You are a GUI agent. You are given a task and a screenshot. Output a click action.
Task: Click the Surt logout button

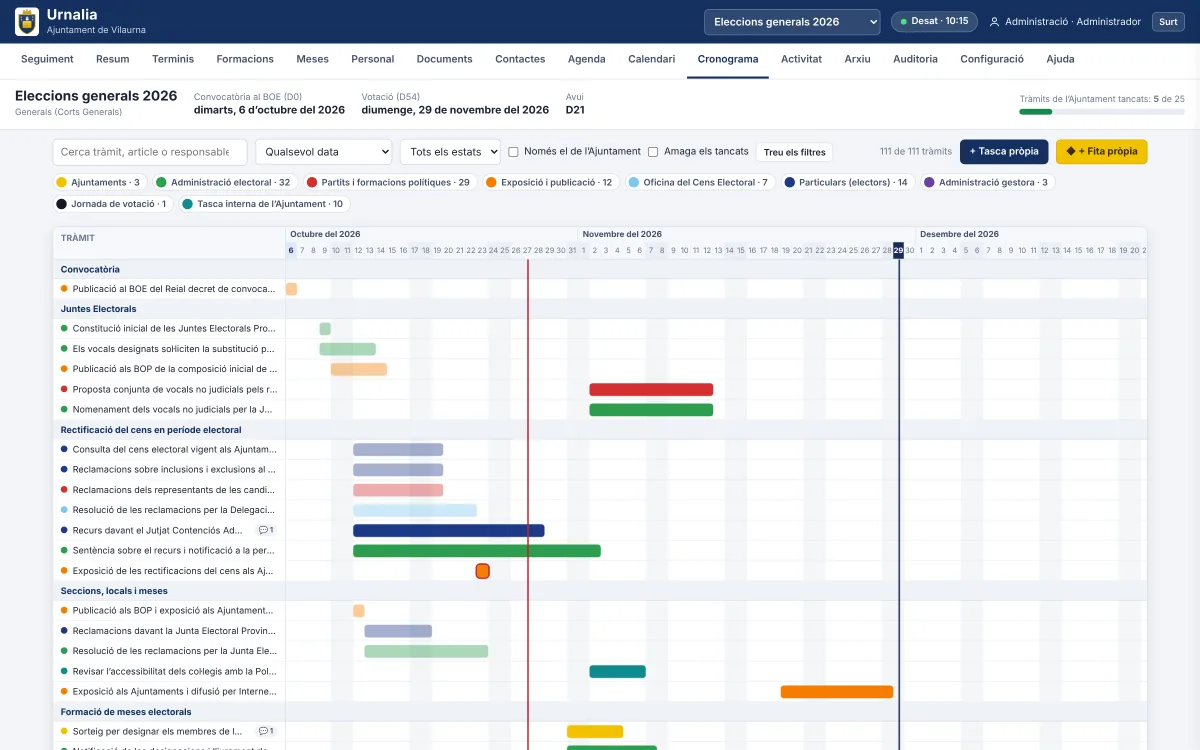point(1168,22)
